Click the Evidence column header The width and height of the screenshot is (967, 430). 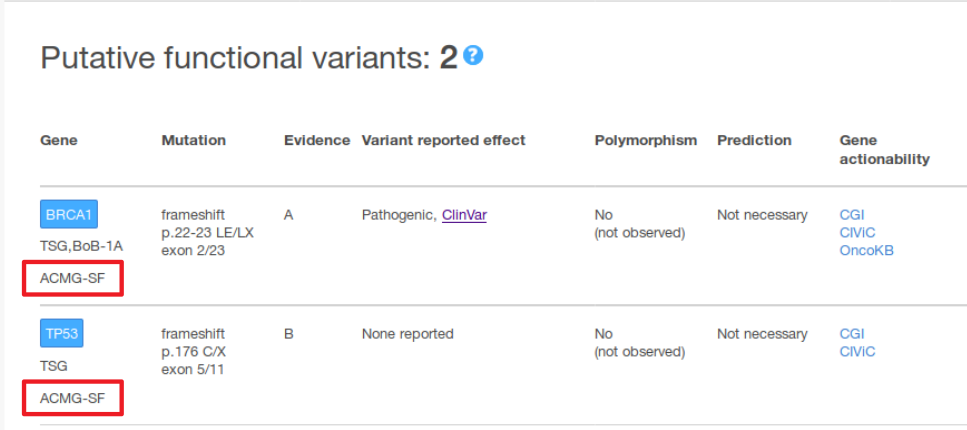pyautogui.click(x=316, y=140)
